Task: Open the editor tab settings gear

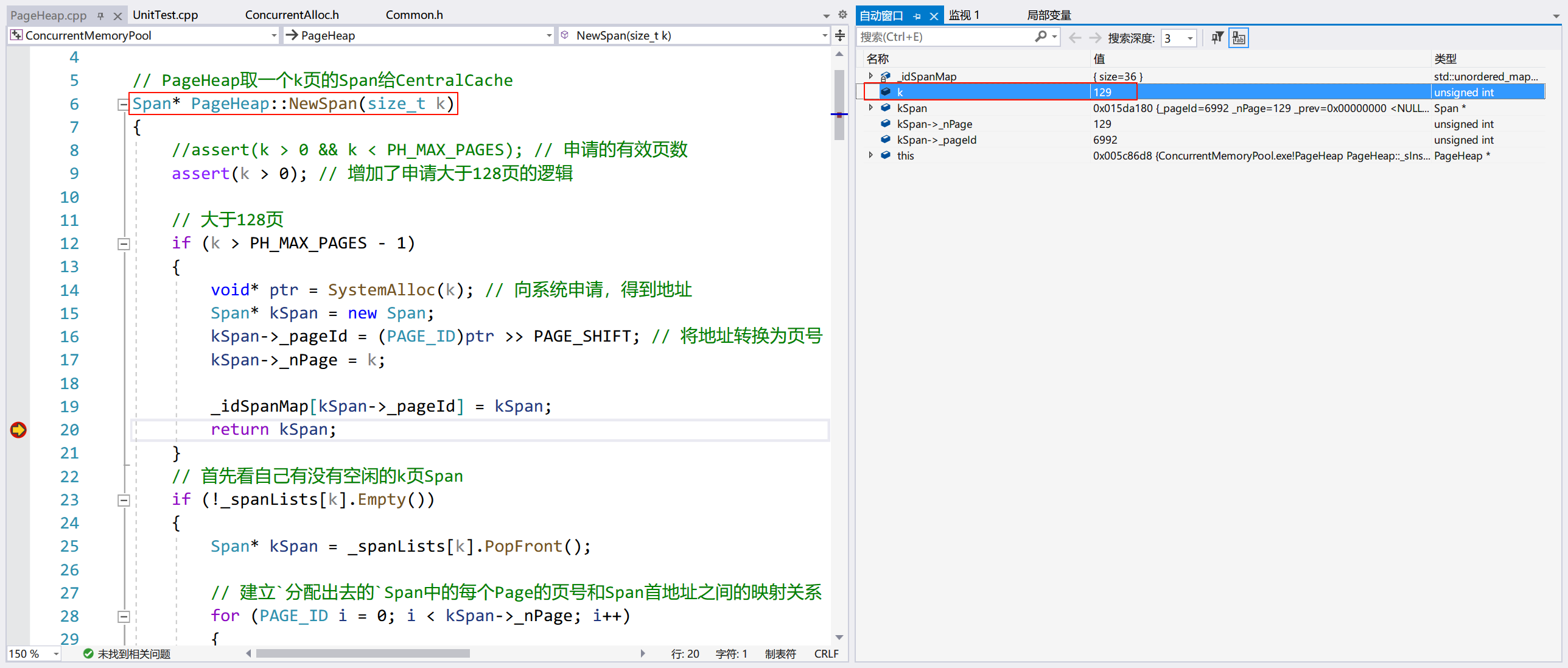Action: 842,15
